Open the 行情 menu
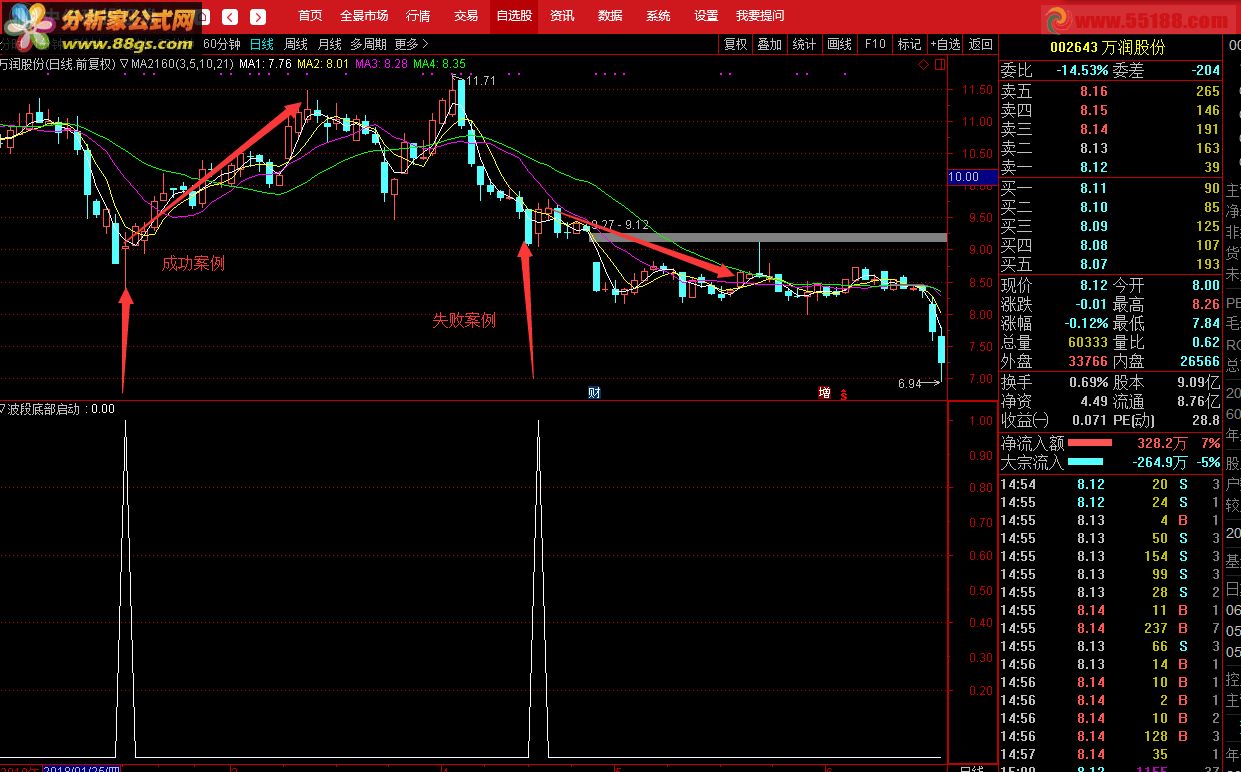Viewport: 1241px width, 772px height. click(419, 16)
